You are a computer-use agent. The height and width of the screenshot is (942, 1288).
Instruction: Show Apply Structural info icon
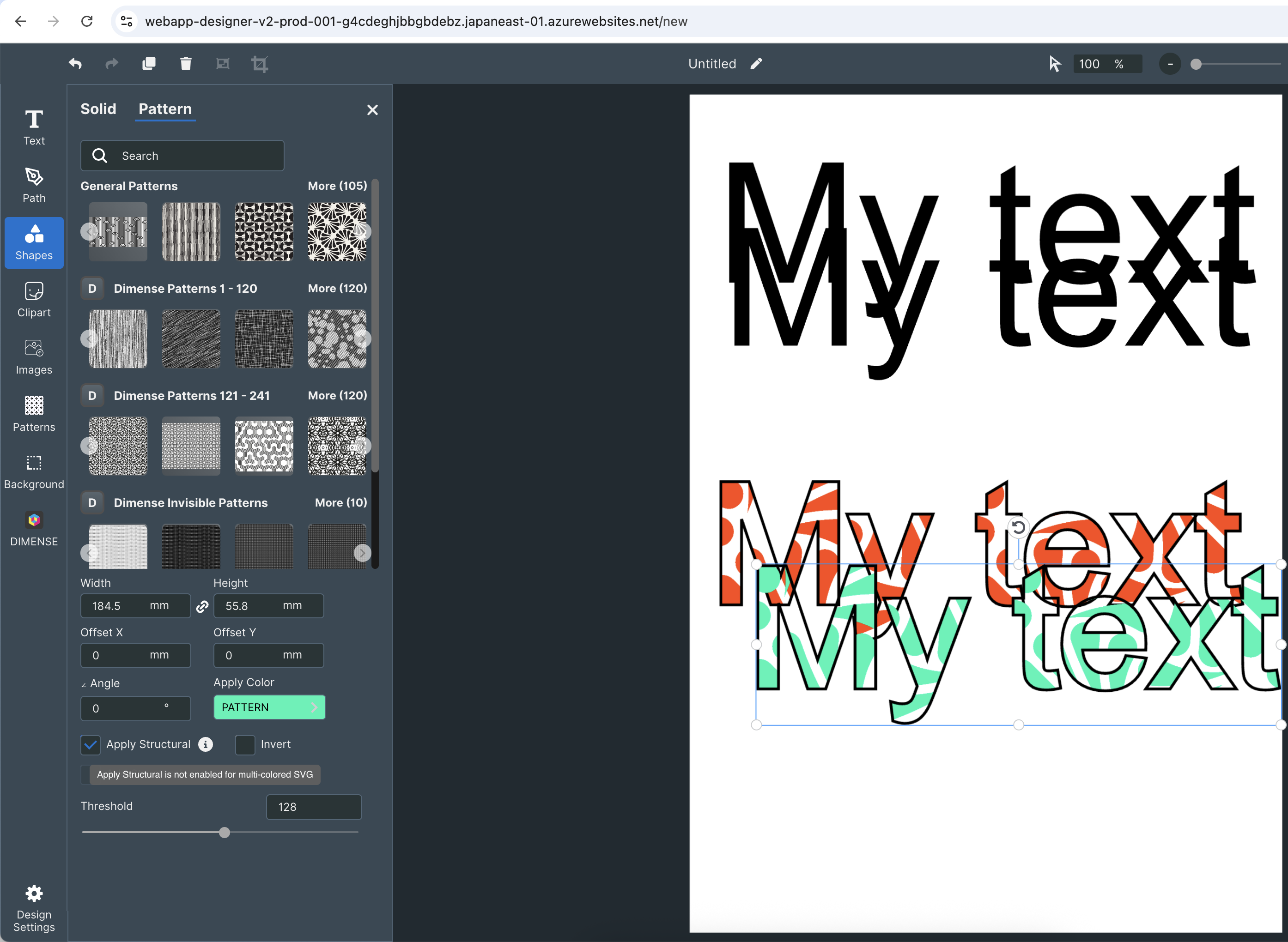(x=205, y=744)
